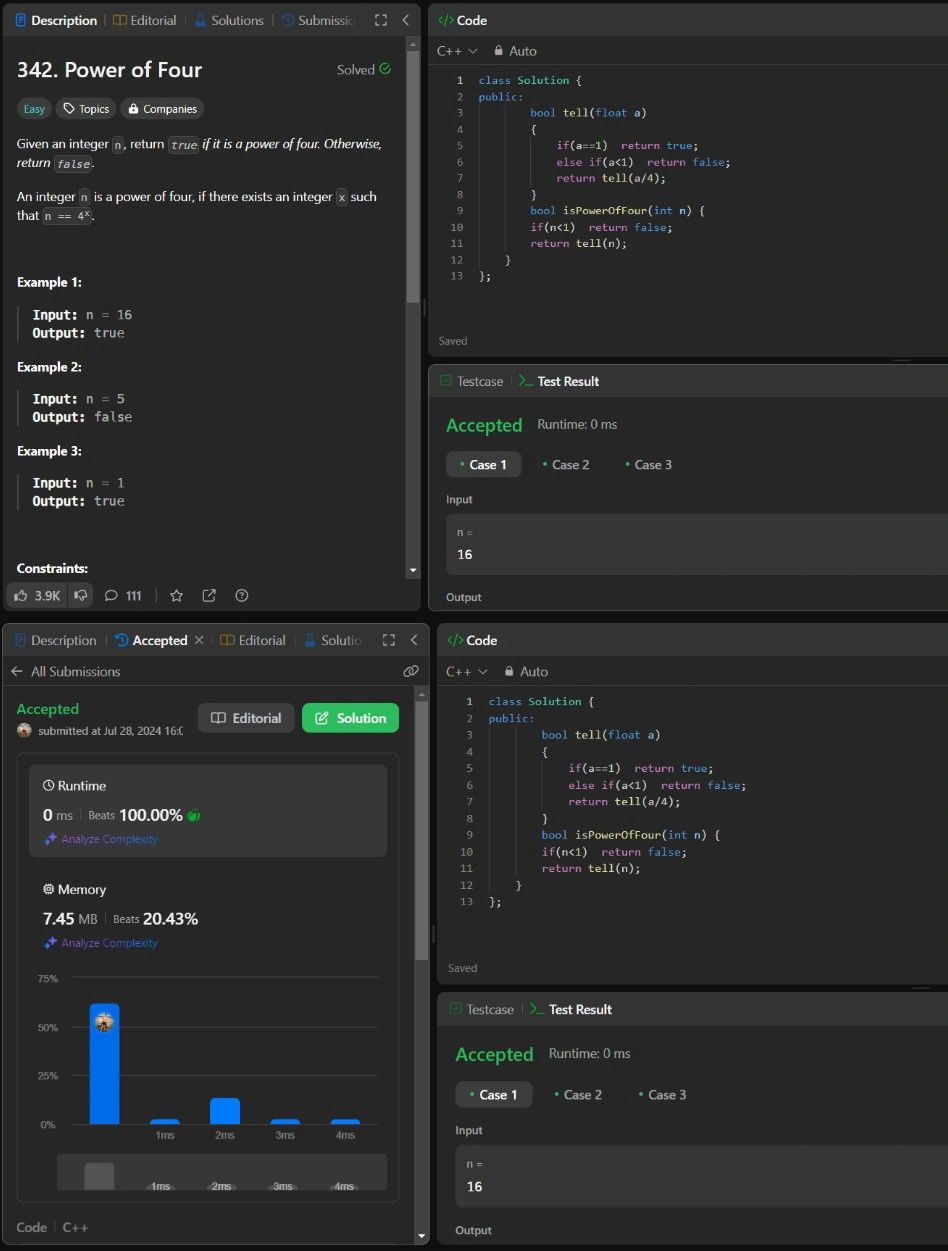The width and height of the screenshot is (948, 1251).
Task: Switch to Description tab beside the Accepted tab
Action: (x=55, y=640)
